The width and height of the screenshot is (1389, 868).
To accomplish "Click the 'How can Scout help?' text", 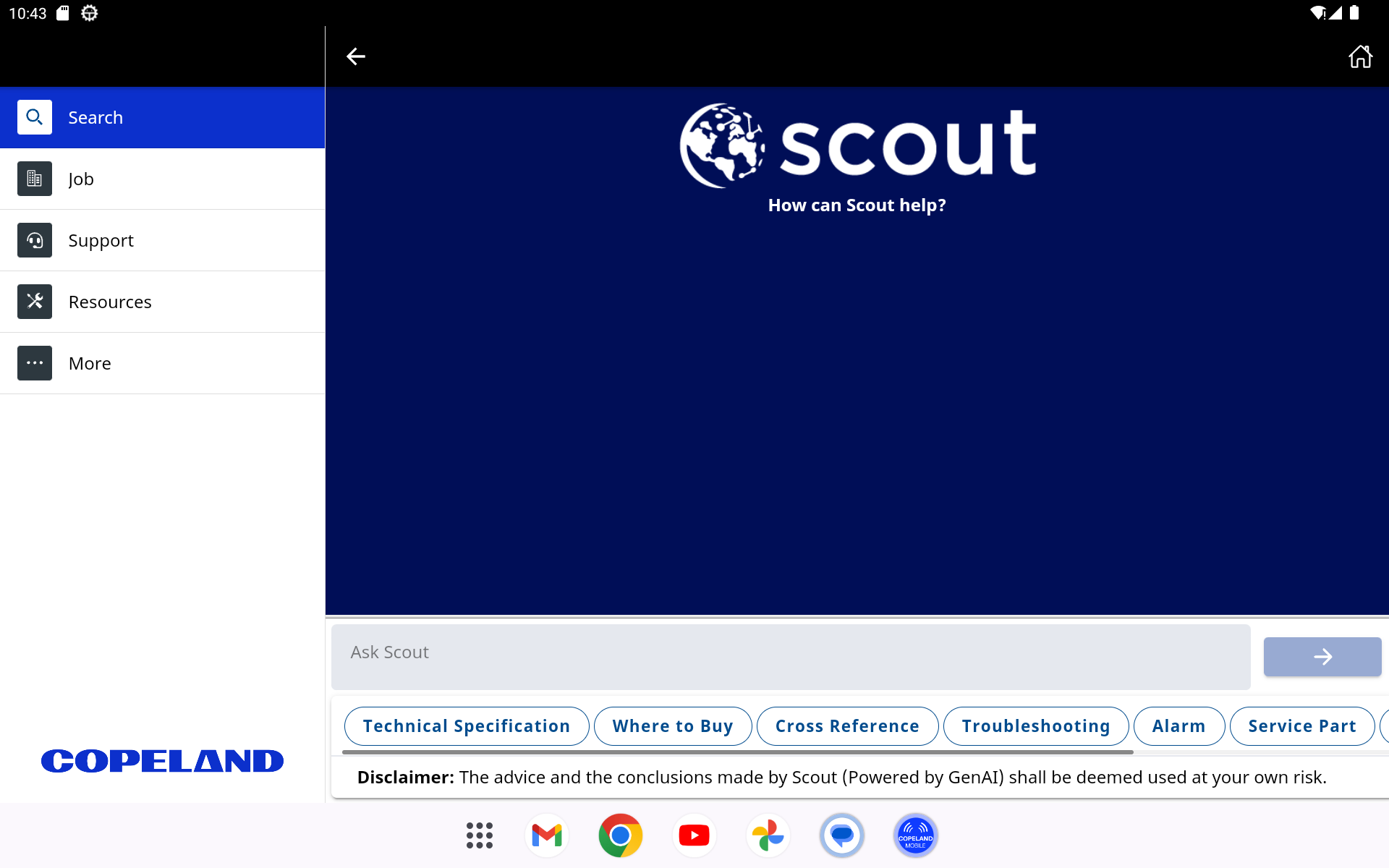I will coord(857,205).
